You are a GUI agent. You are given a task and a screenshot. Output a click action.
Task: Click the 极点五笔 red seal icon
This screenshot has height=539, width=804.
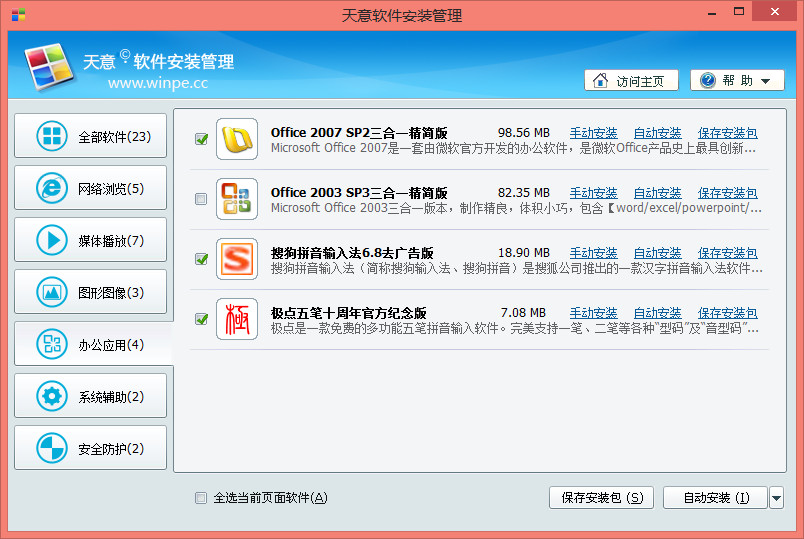point(236,319)
